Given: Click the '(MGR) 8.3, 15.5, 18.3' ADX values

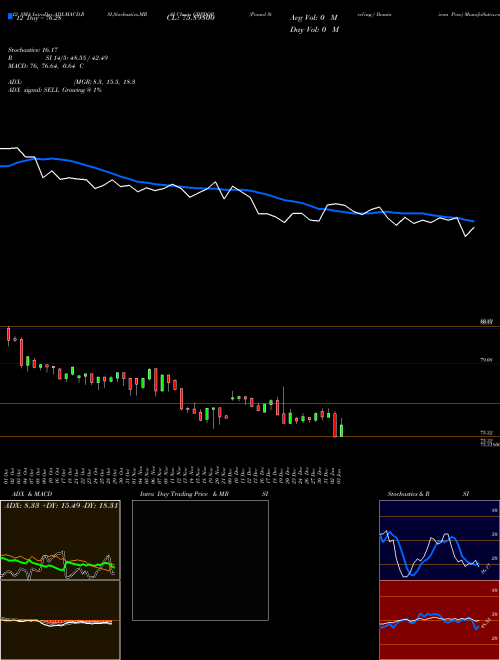Looking at the screenshot, I should [104, 82].
